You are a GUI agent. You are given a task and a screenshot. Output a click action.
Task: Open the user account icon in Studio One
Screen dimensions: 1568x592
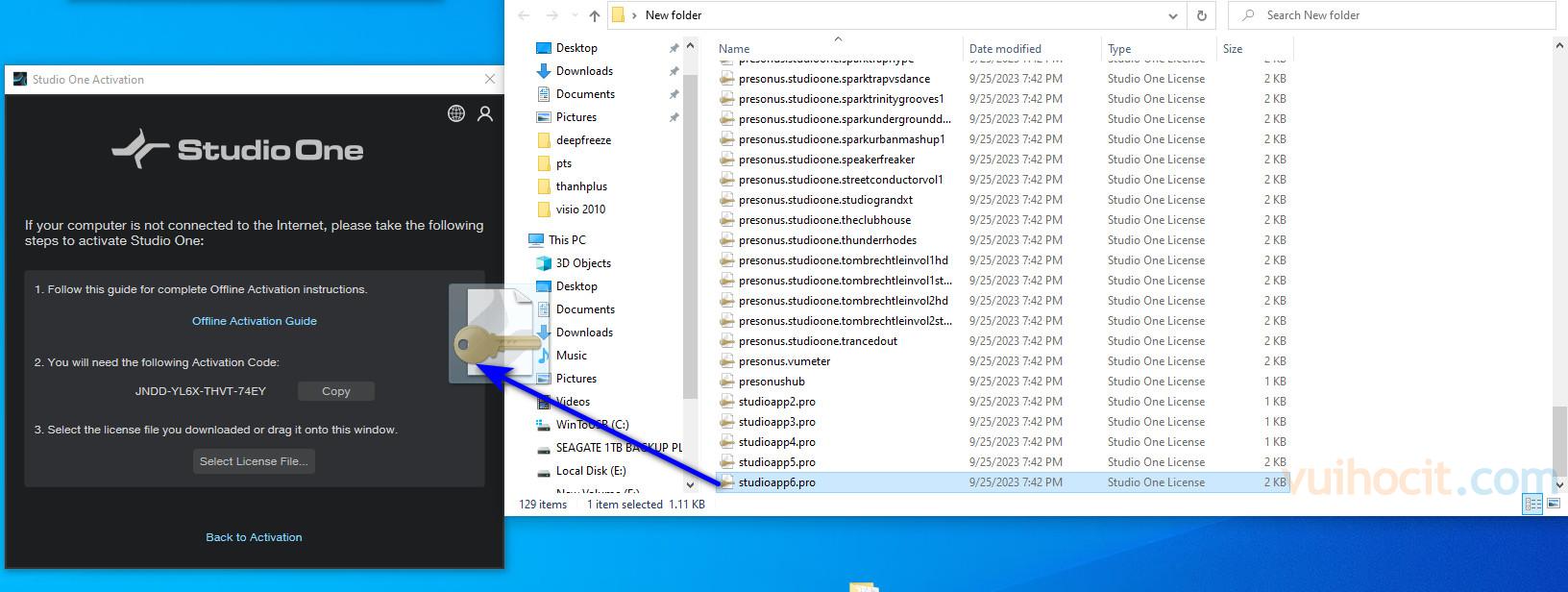click(x=485, y=113)
